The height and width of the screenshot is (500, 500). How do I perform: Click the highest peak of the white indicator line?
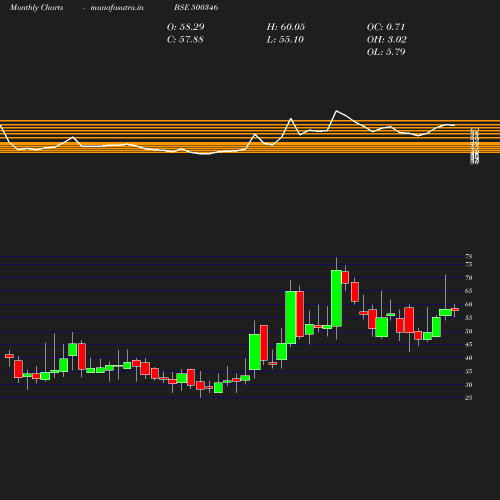click(336, 111)
